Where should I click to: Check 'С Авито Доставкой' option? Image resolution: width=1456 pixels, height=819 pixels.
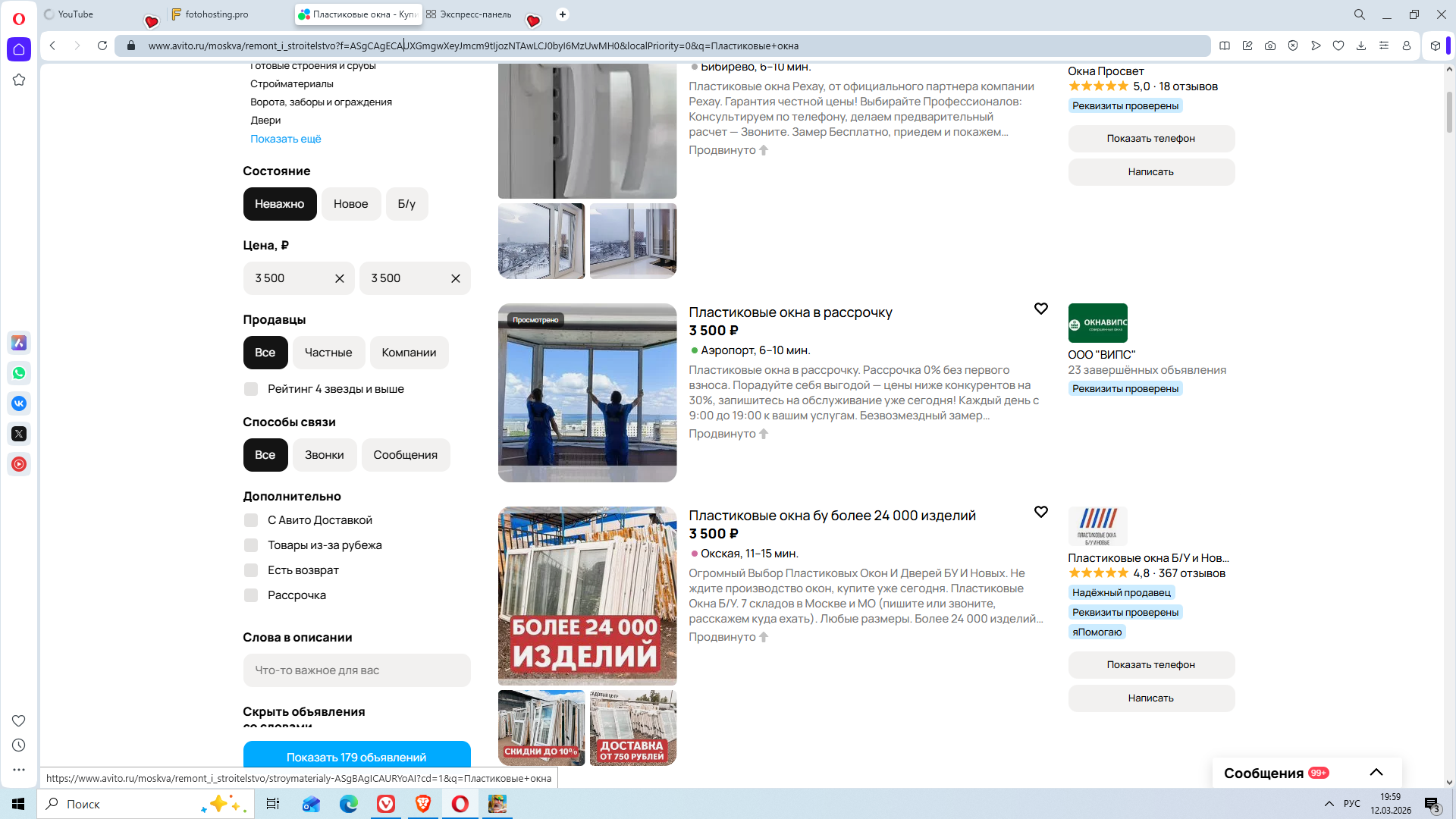tap(251, 520)
